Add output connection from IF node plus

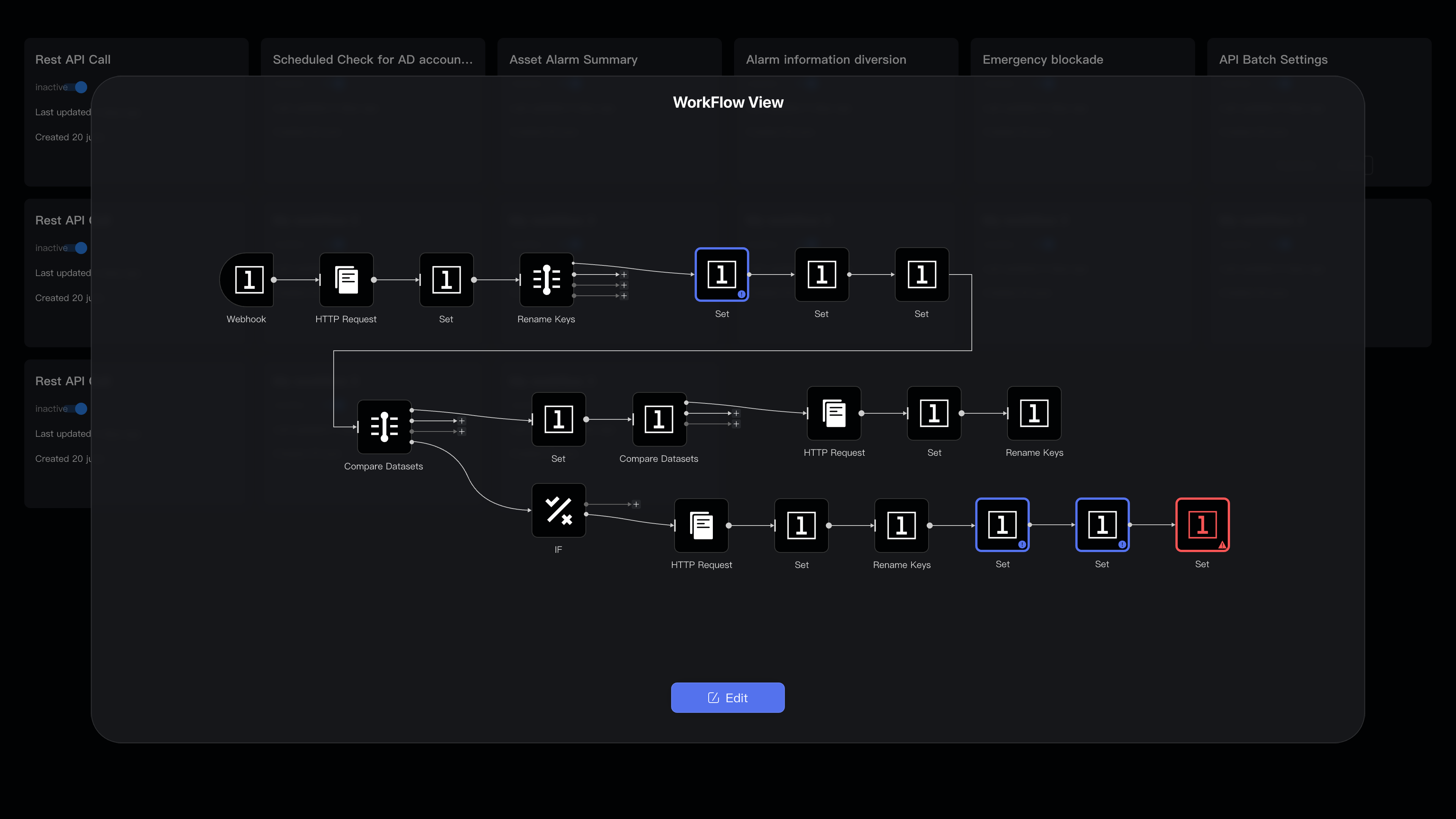click(x=636, y=504)
